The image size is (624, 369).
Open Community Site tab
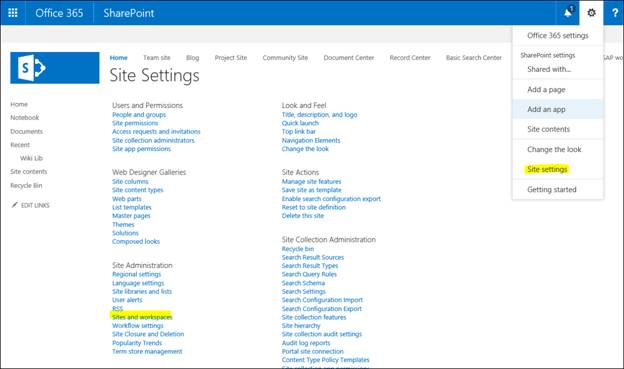point(285,58)
